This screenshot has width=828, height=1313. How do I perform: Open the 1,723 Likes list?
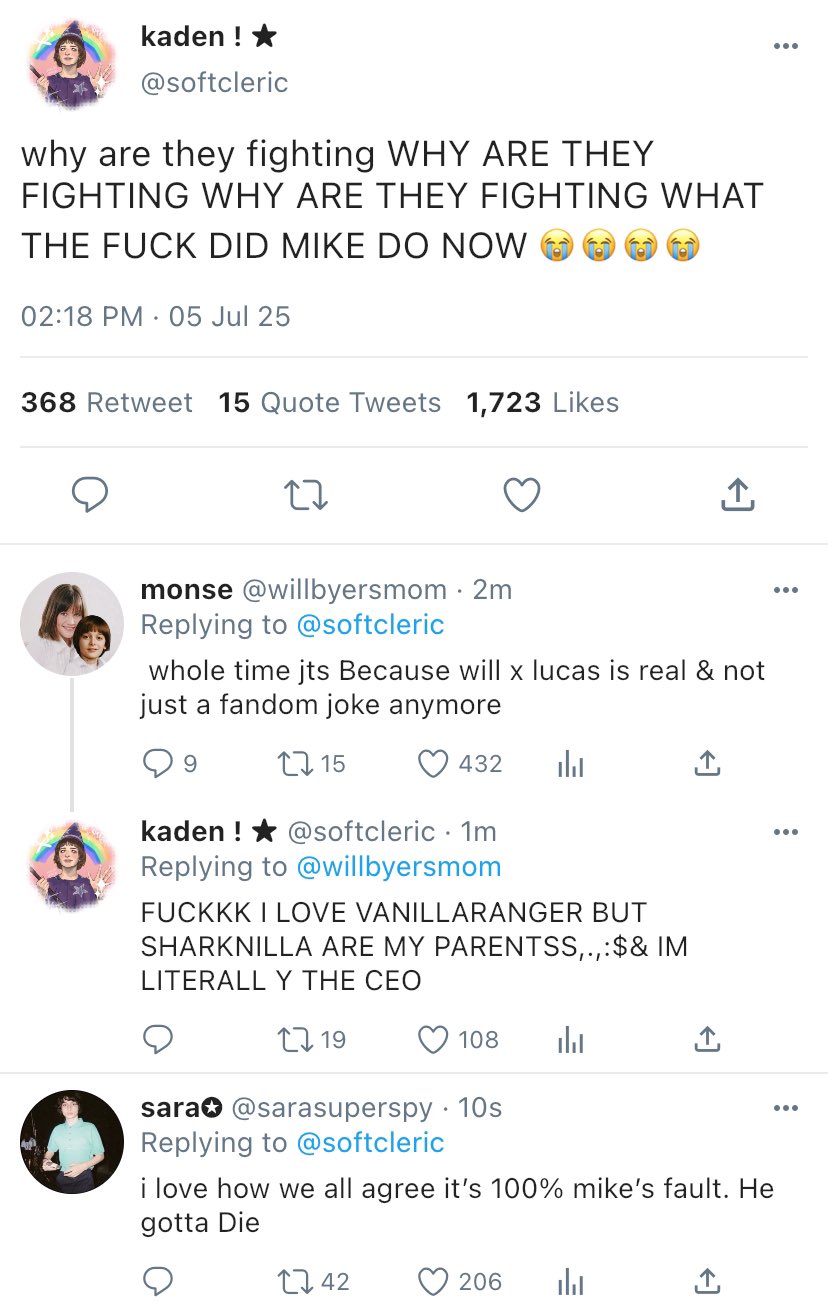click(x=542, y=402)
